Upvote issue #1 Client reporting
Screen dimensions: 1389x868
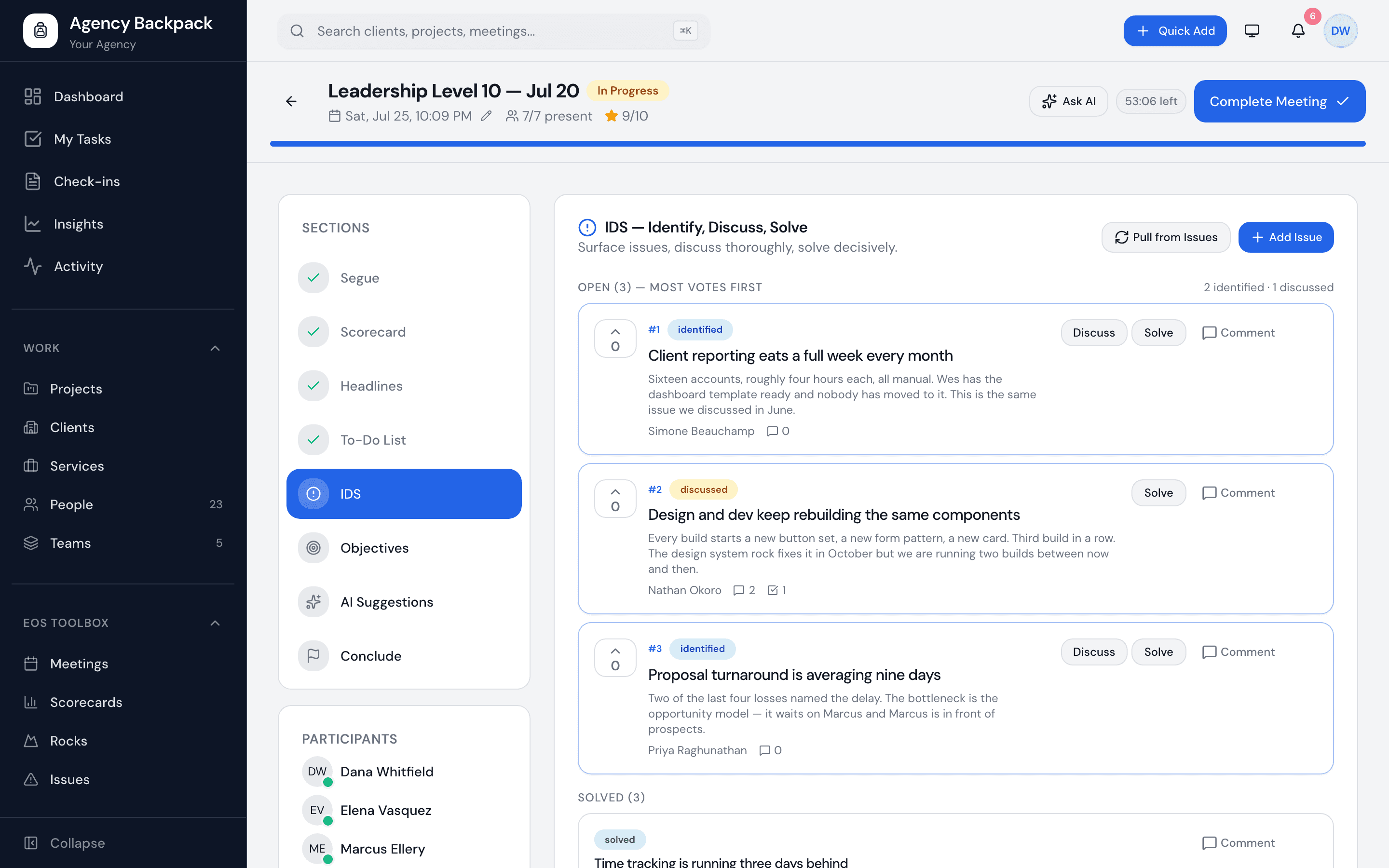(615, 339)
